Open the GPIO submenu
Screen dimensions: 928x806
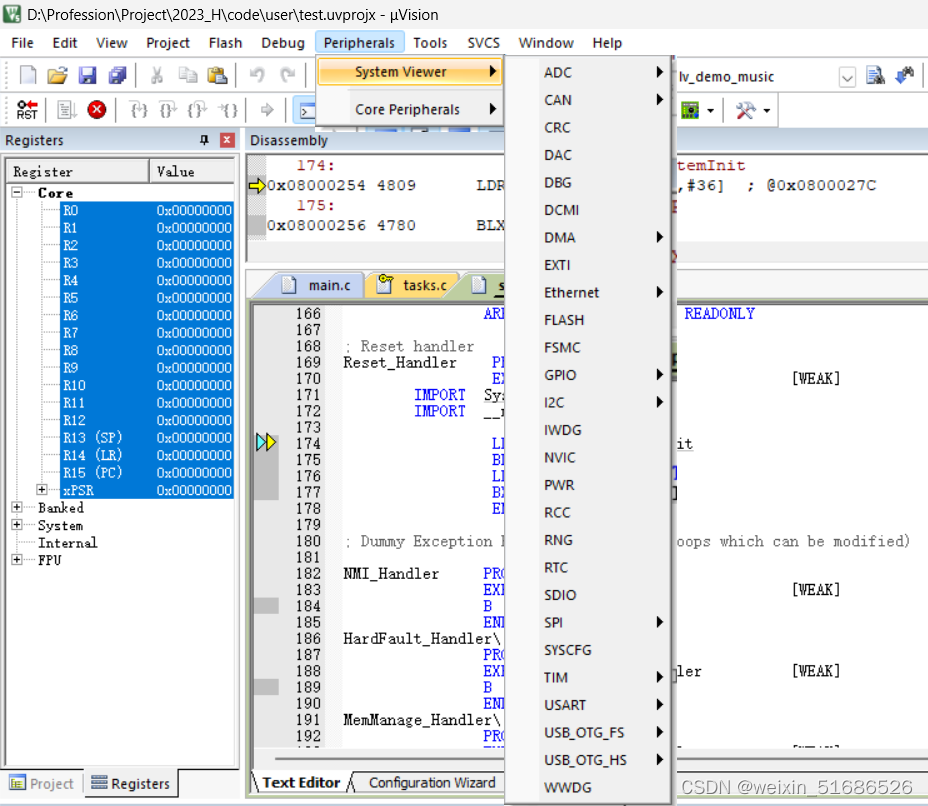[588, 375]
